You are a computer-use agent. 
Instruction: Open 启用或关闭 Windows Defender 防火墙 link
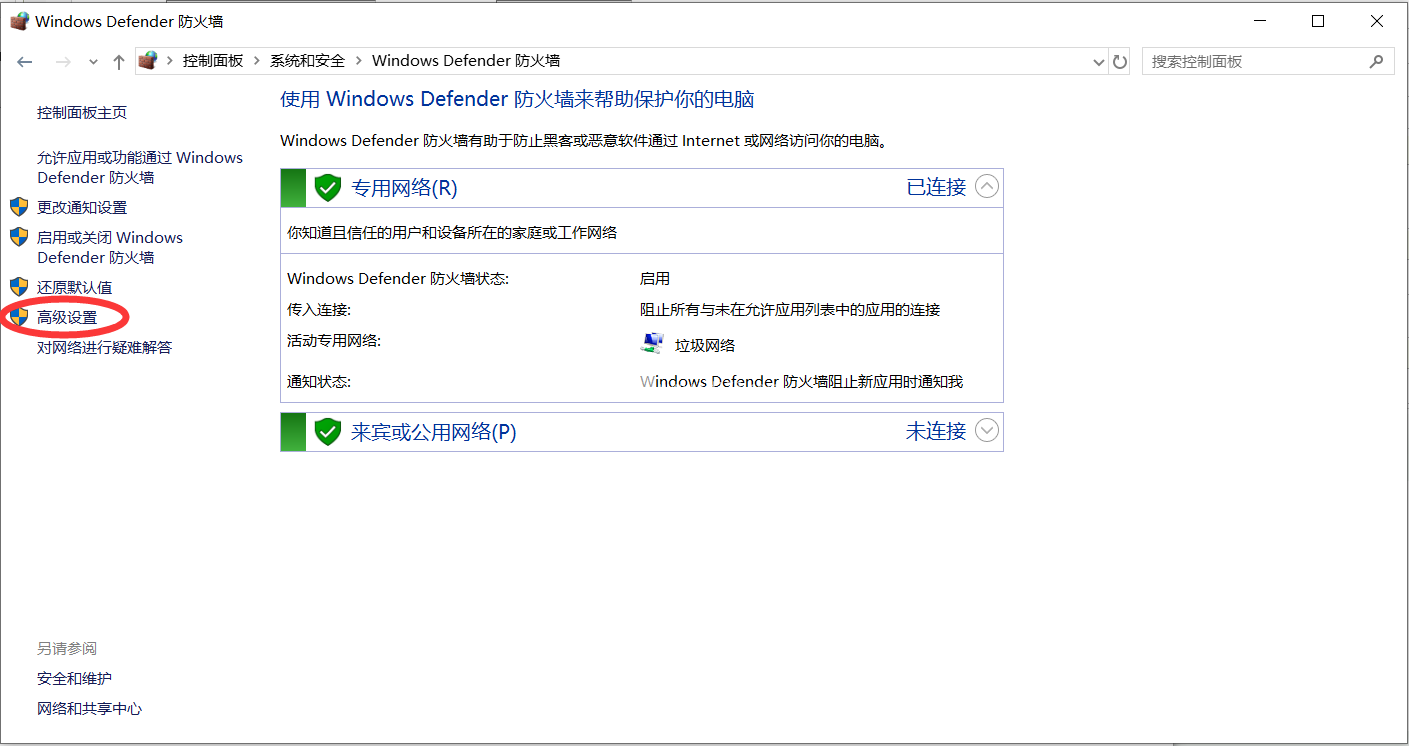click(110, 247)
